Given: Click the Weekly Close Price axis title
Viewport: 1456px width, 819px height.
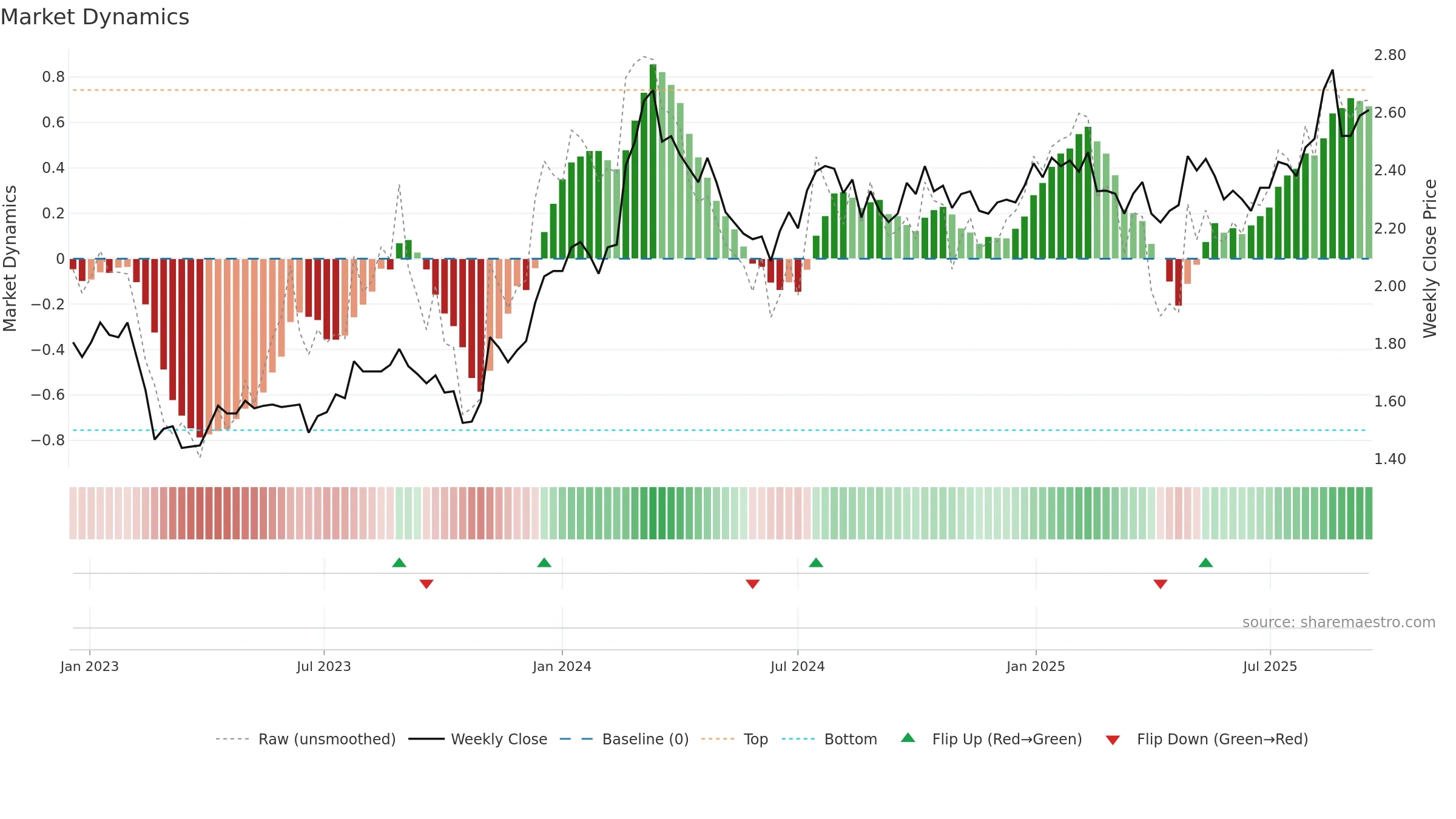Looking at the screenshot, I should 1430,258.
